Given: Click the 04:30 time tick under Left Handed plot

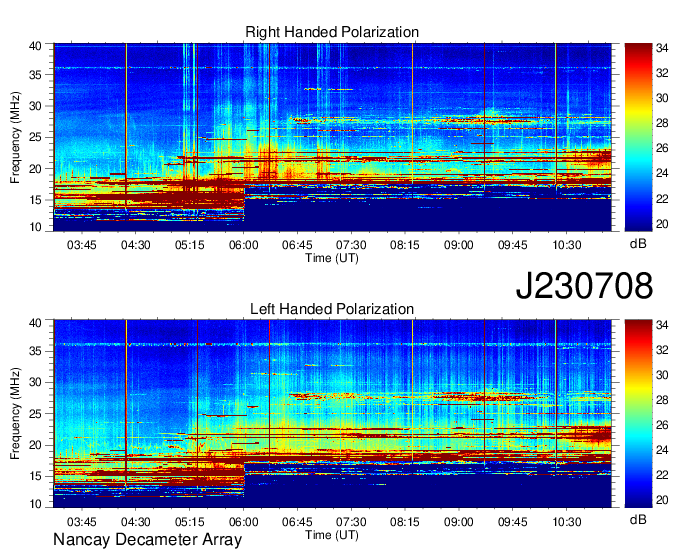Looking at the screenshot, I should (x=135, y=522).
